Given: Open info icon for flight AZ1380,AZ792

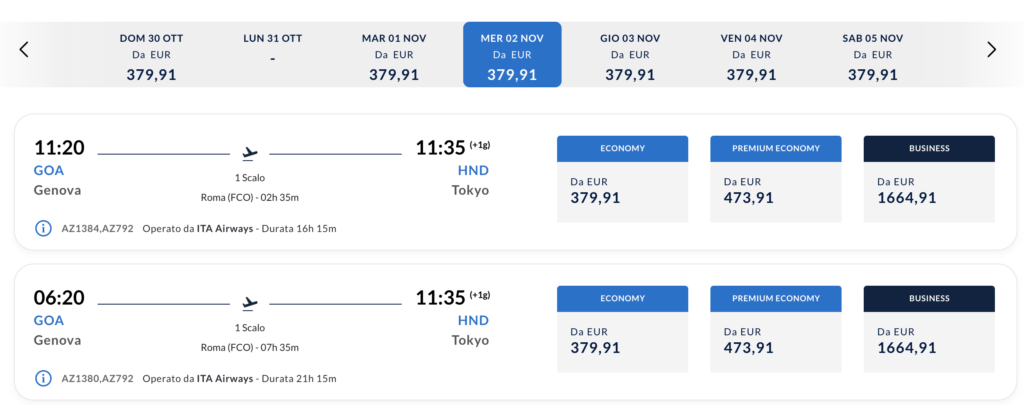Looking at the screenshot, I should pyautogui.click(x=43, y=378).
